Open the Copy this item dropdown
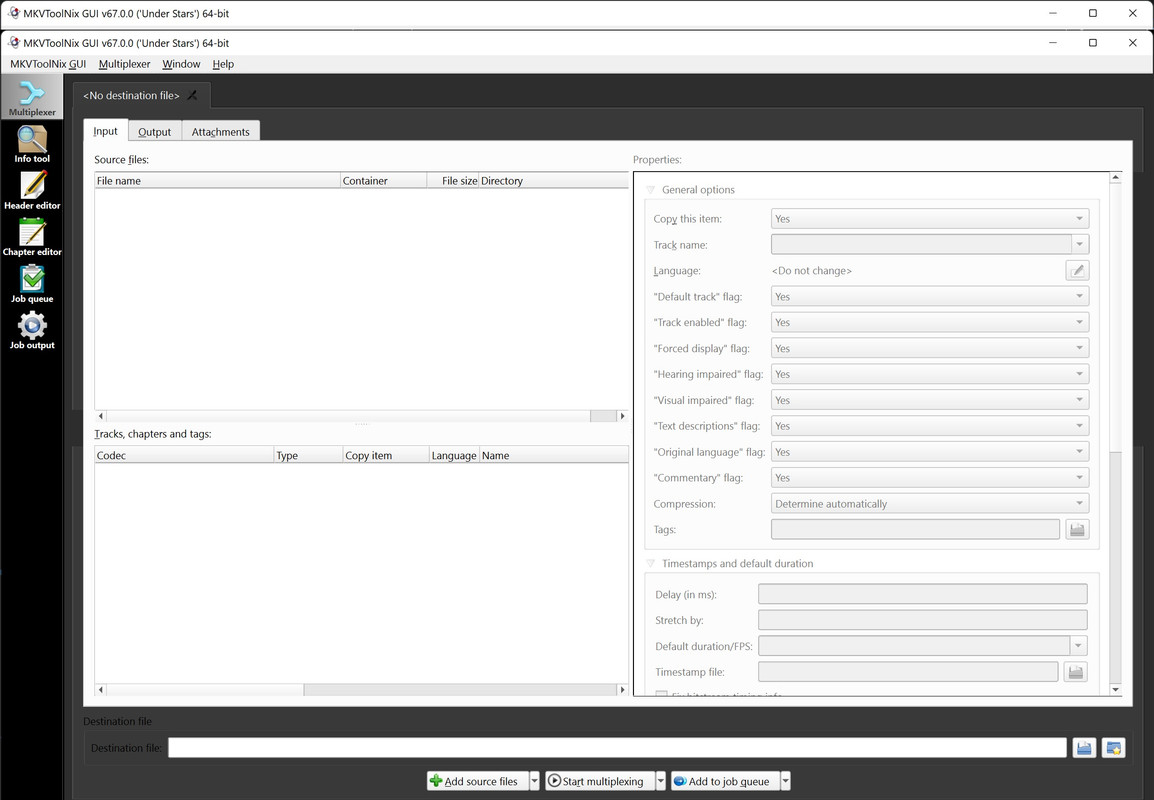 (x=930, y=219)
